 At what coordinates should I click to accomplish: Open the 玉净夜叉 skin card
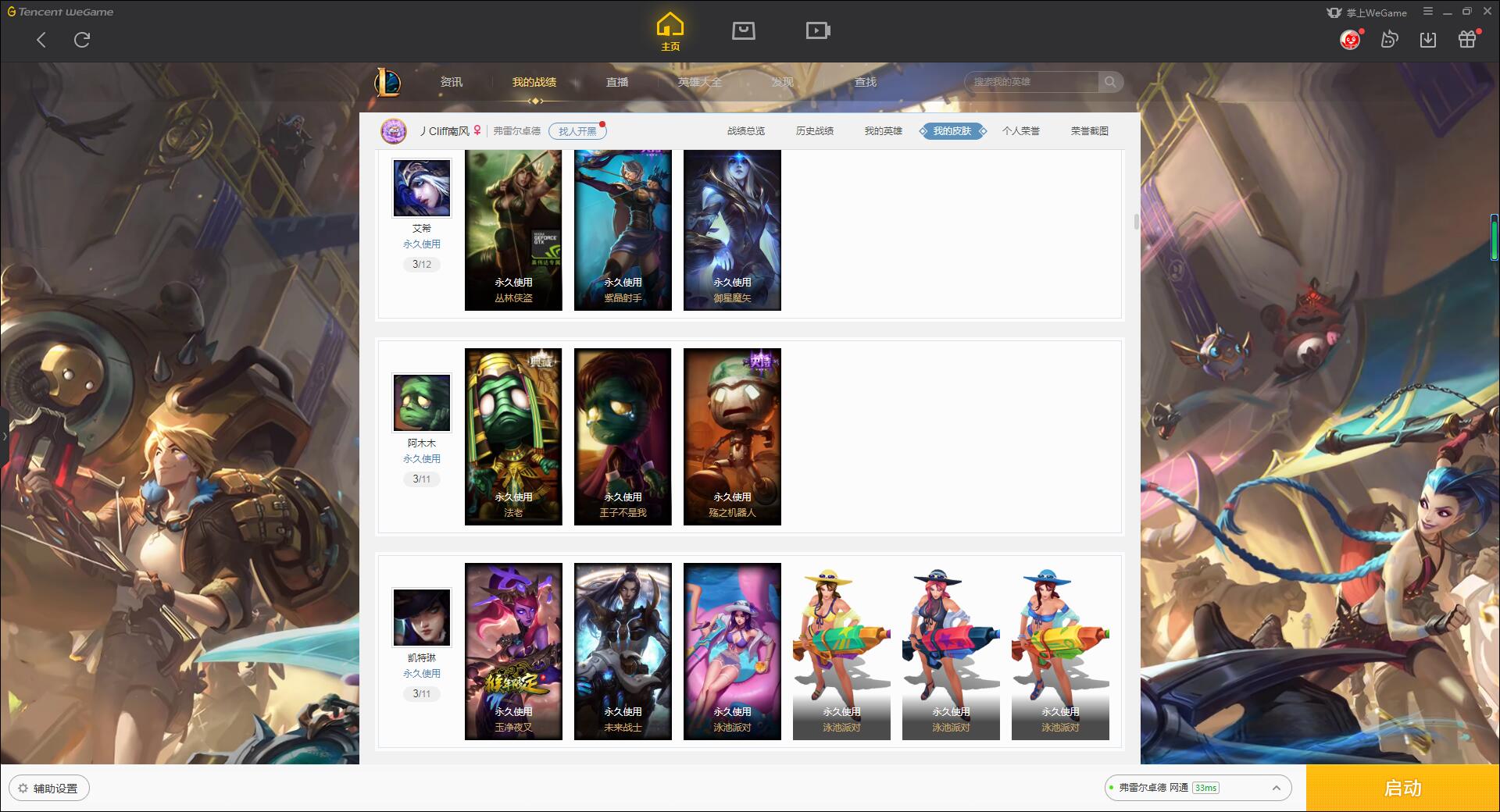coord(513,651)
